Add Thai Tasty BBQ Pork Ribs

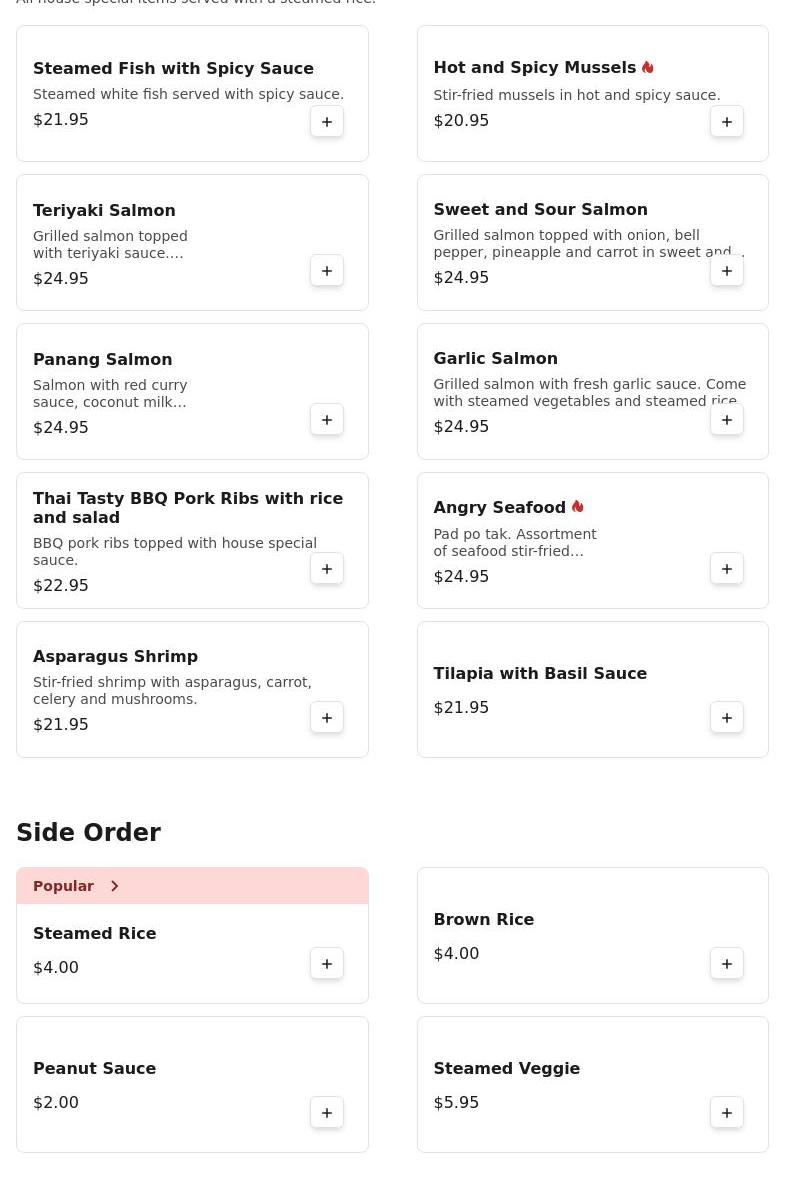point(327,569)
